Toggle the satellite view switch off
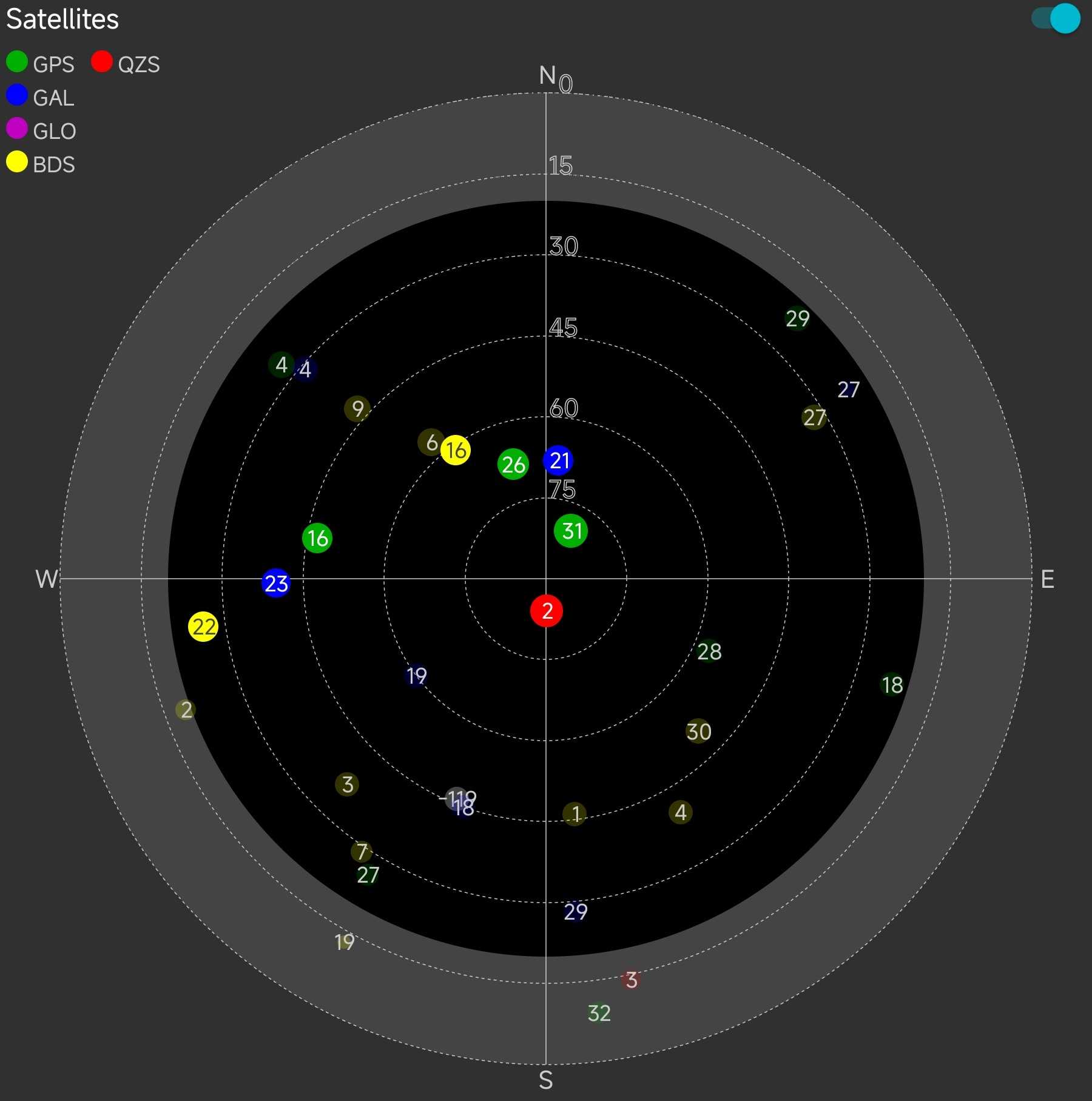The width and height of the screenshot is (1092, 1101). pyautogui.click(x=1056, y=18)
